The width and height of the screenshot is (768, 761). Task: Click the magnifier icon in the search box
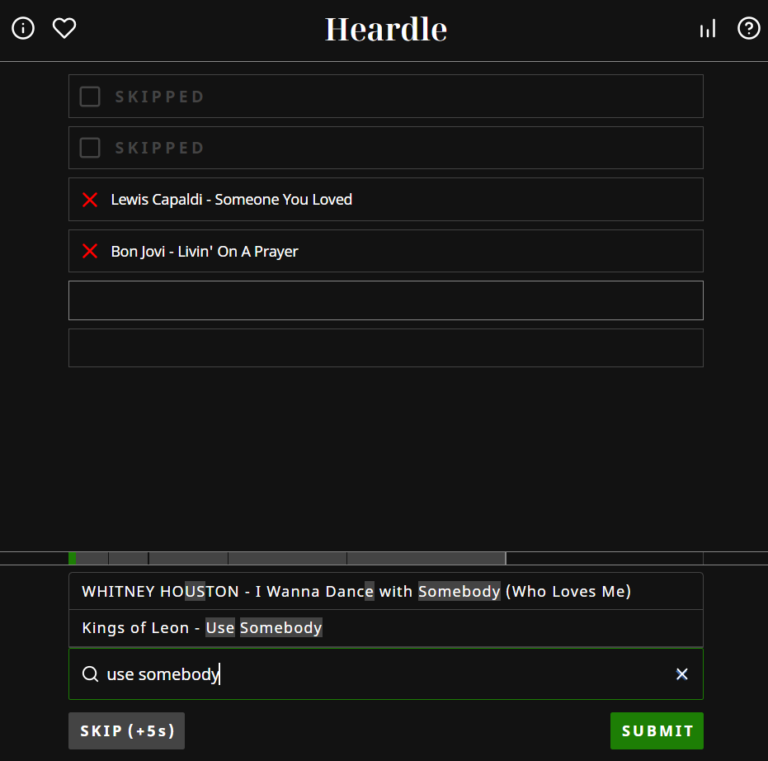pos(90,674)
